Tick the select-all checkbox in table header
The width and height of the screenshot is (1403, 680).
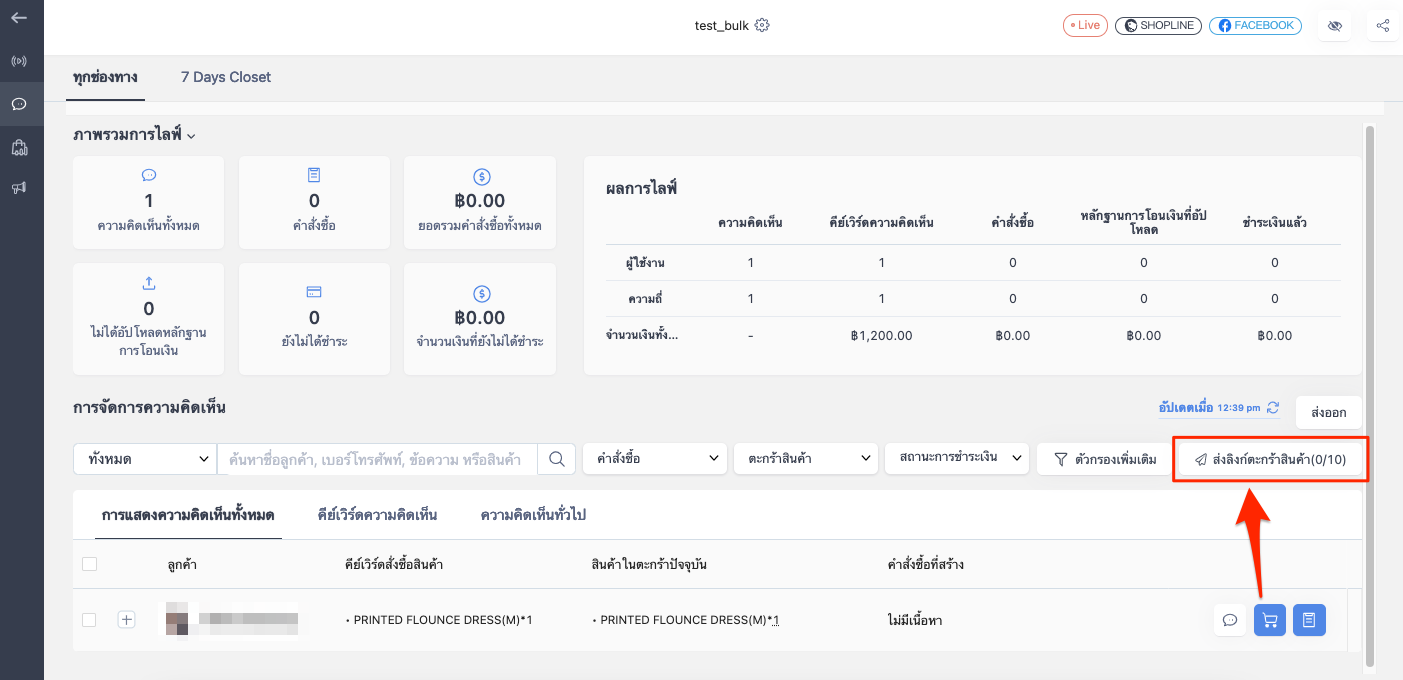tap(89, 564)
